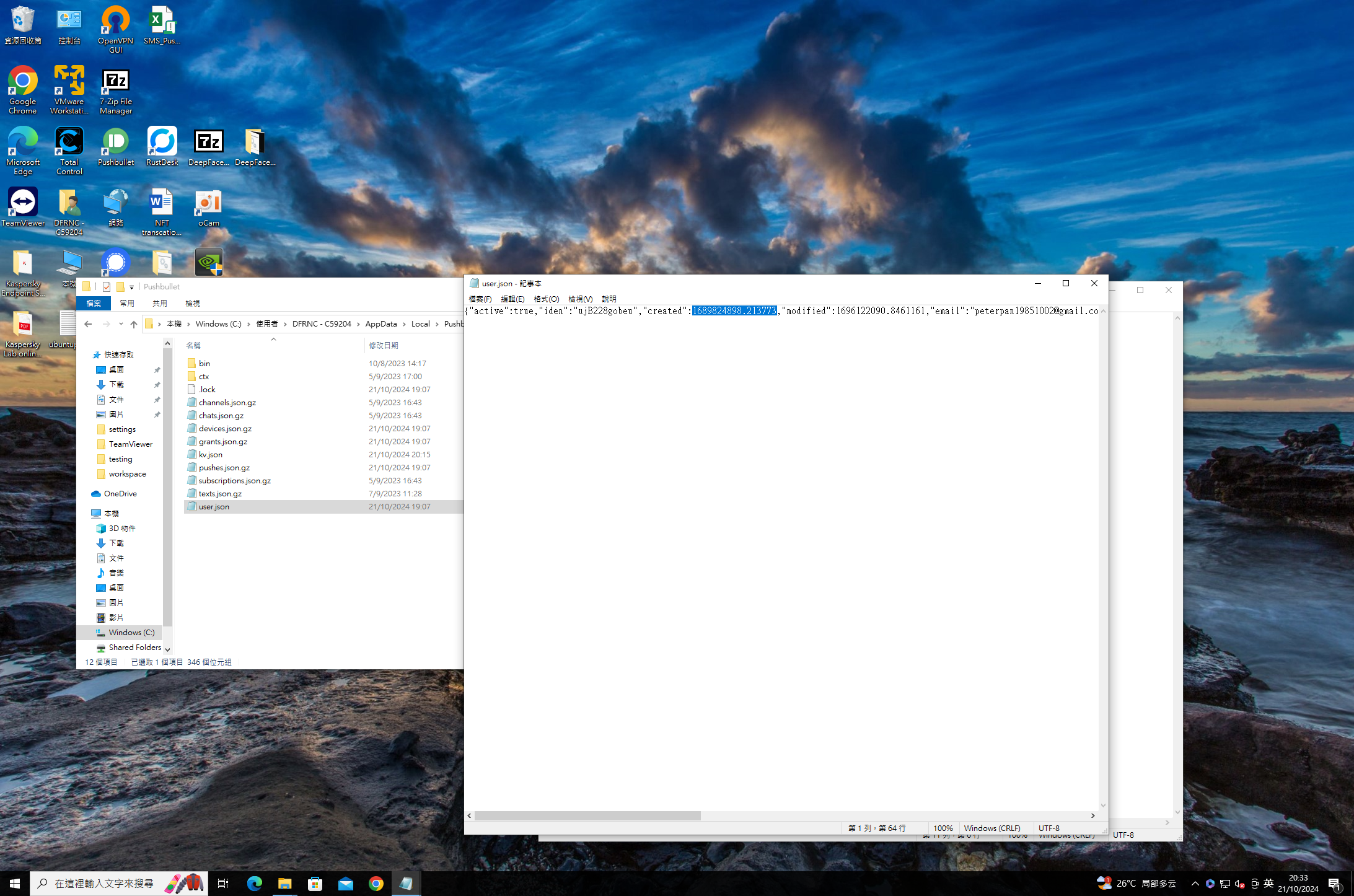Launch Microsoft Edge desktop shortcut
The image size is (1354, 896).
[x=23, y=151]
